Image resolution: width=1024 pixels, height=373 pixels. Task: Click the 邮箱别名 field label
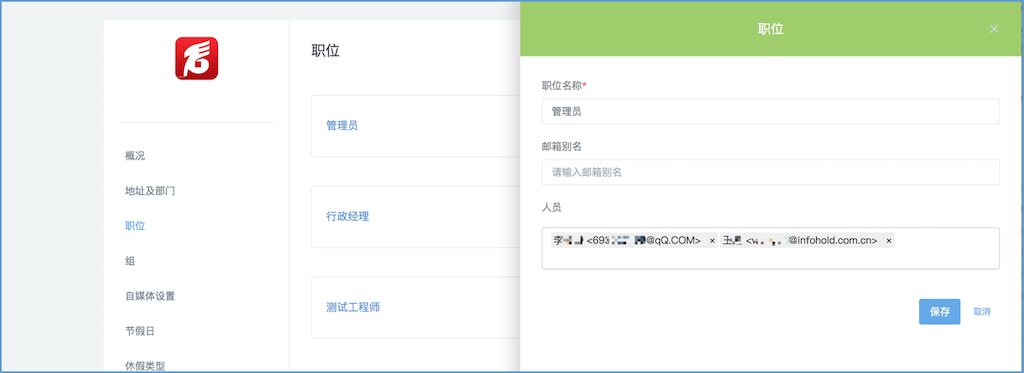(562, 146)
